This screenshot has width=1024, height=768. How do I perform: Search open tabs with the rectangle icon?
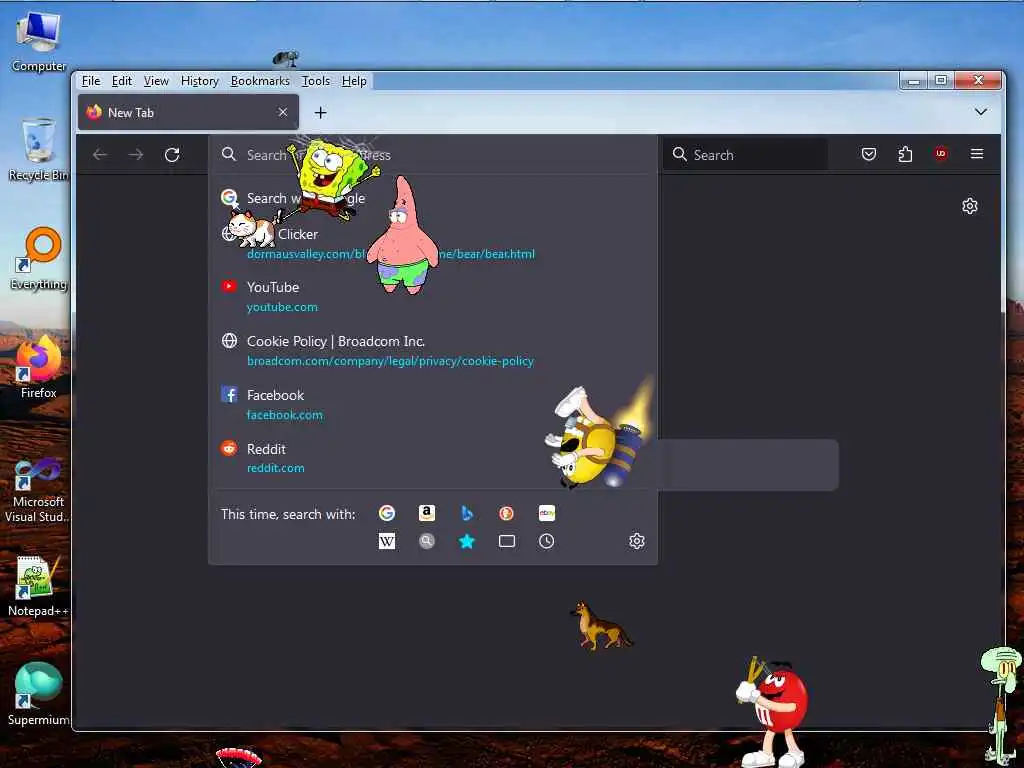[x=506, y=541]
